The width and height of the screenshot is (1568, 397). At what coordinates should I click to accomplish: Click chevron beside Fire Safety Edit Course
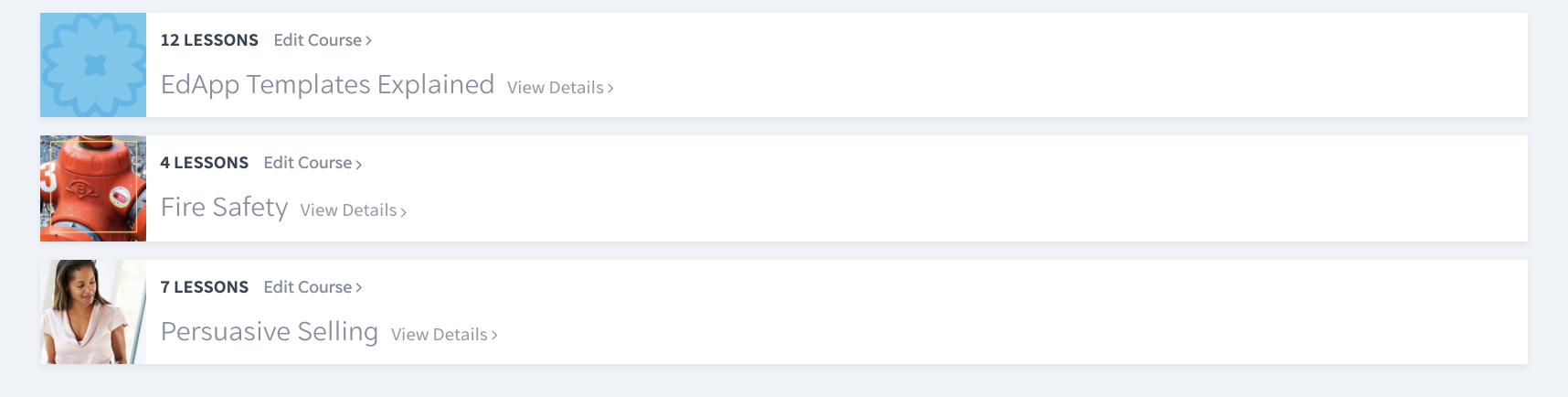pos(359,165)
